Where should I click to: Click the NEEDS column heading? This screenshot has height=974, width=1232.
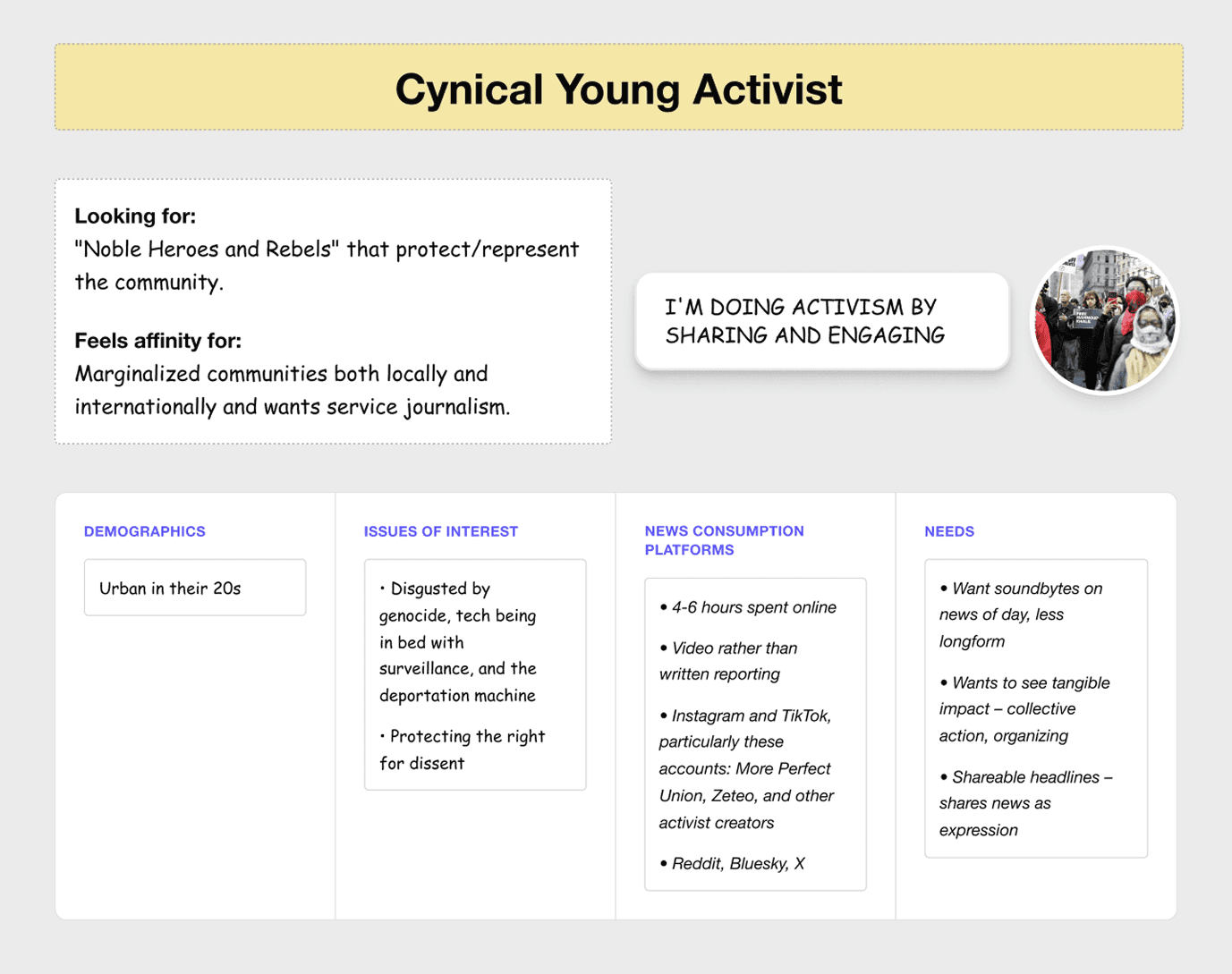949,531
